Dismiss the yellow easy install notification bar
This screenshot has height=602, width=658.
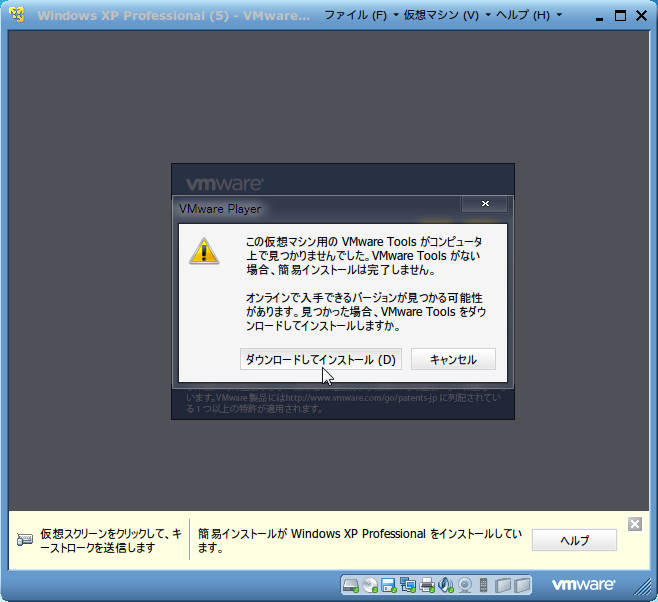click(634, 524)
